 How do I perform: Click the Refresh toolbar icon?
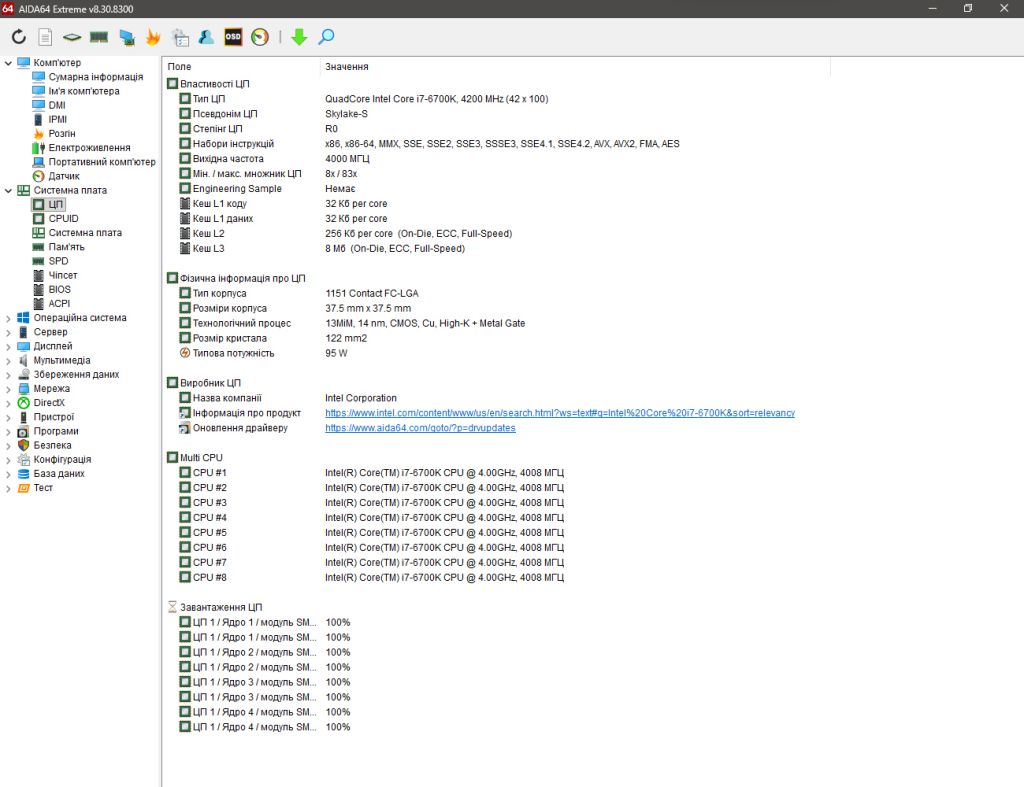click(19, 37)
